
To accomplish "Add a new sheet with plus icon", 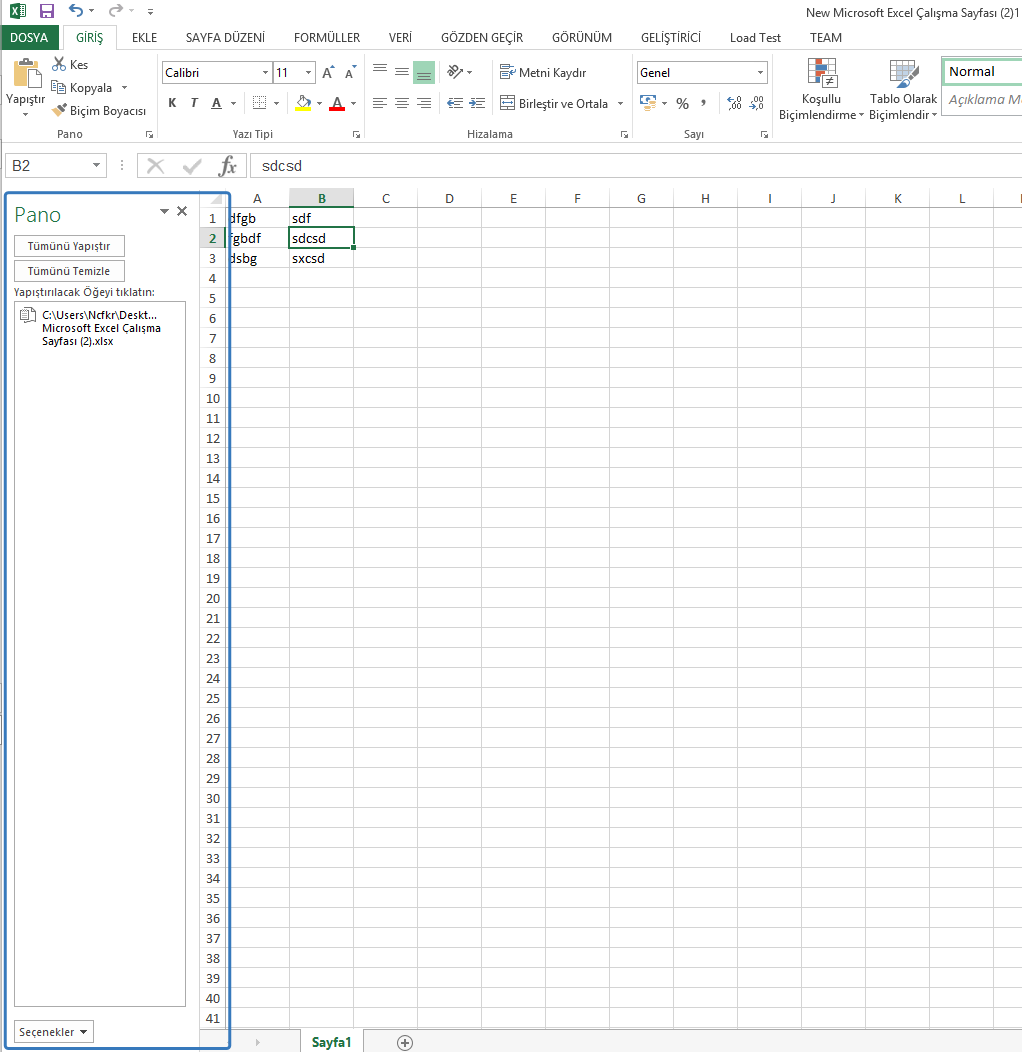I will point(405,1043).
